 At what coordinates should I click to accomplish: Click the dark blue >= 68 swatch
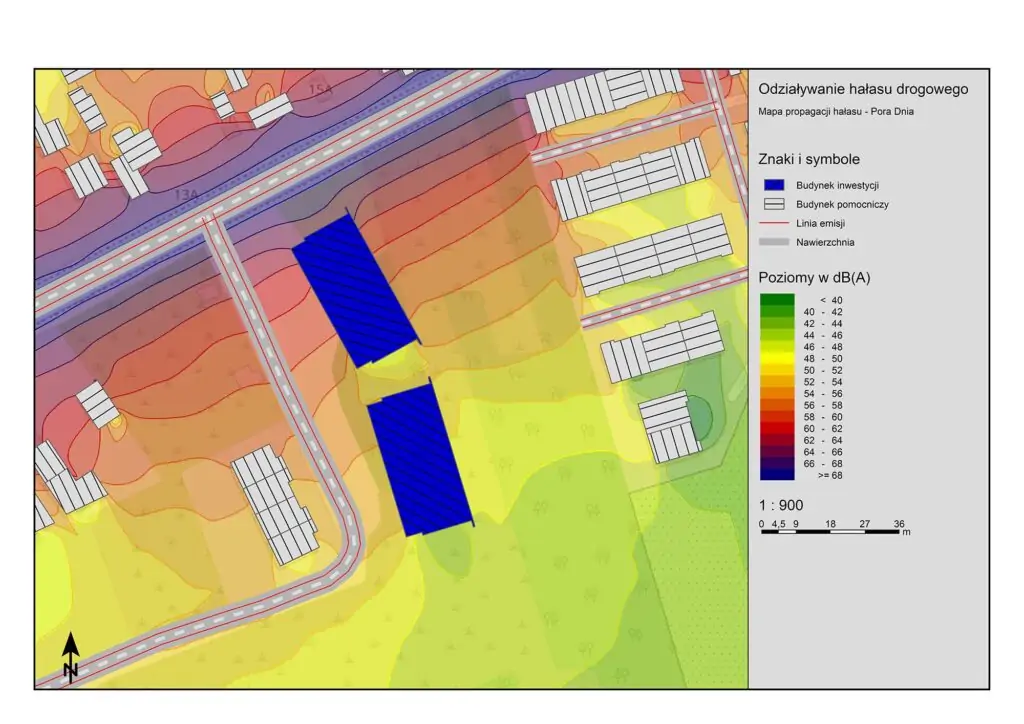[777, 475]
